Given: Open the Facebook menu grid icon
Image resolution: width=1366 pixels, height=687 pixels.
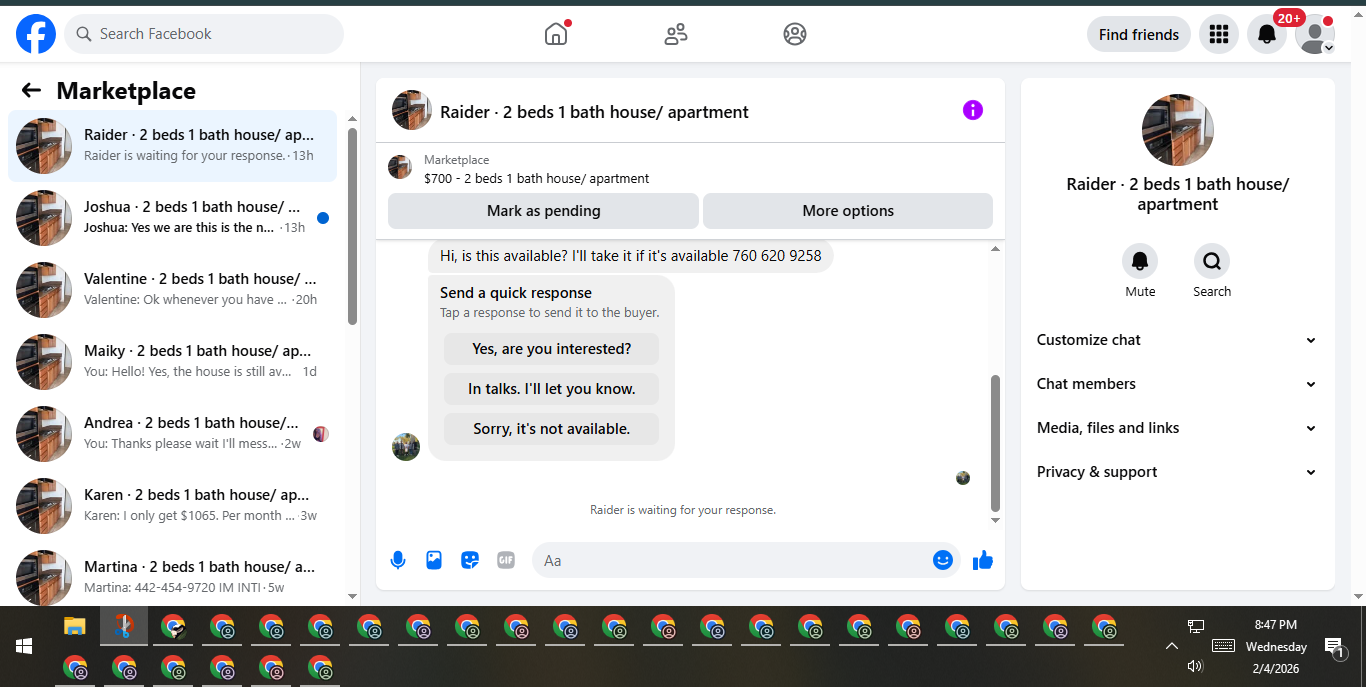Looking at the screenshot, I should [1218, 34].
